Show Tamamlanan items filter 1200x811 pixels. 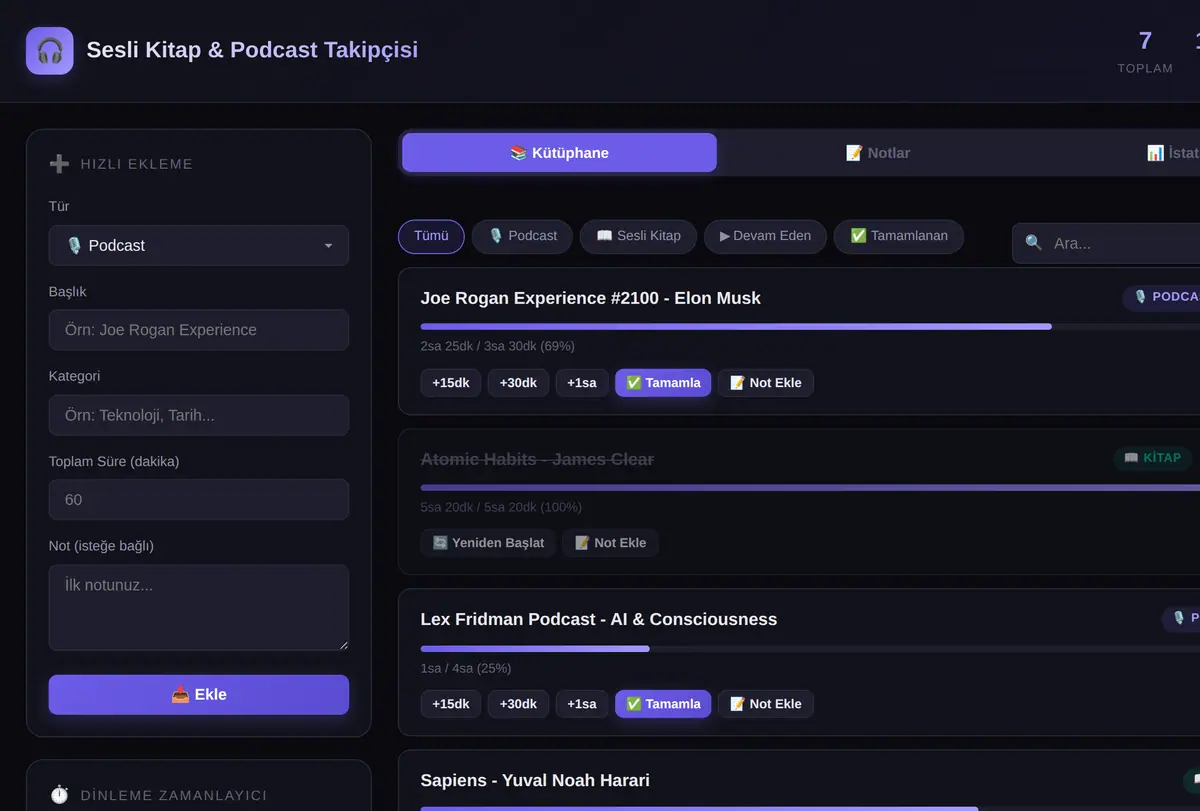tap(899, 236)
